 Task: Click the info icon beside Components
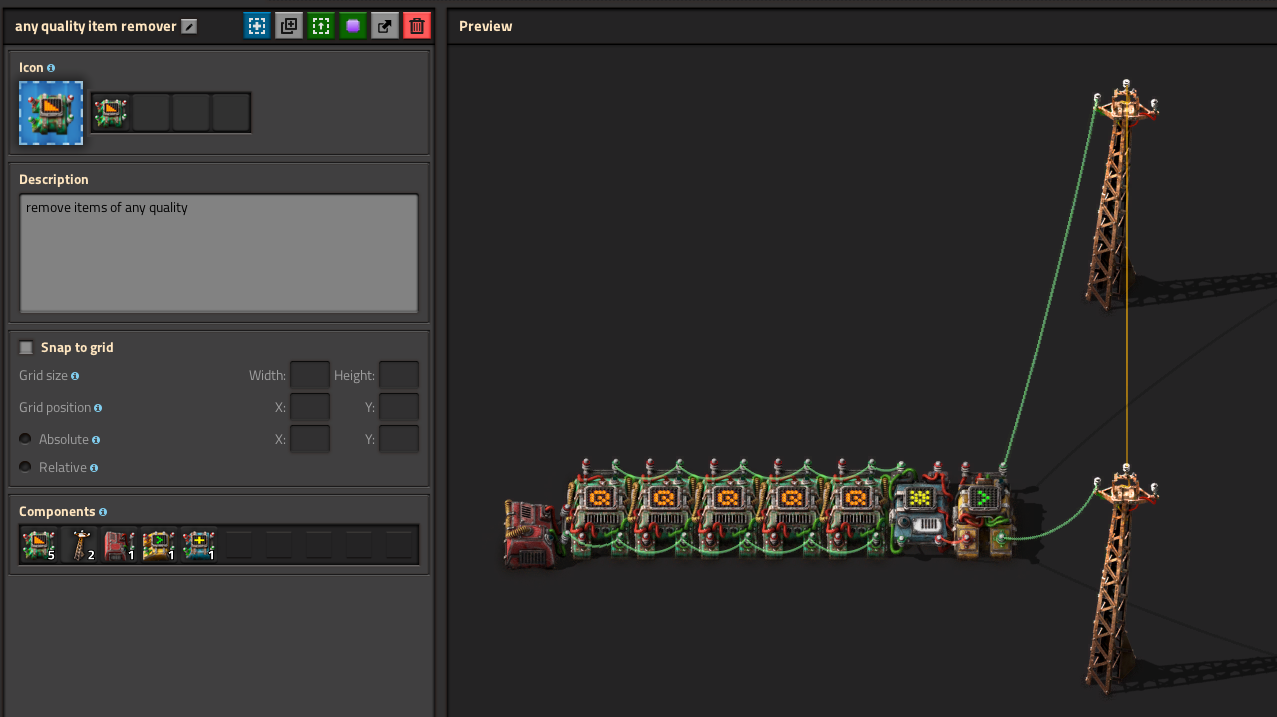(103, 512)
